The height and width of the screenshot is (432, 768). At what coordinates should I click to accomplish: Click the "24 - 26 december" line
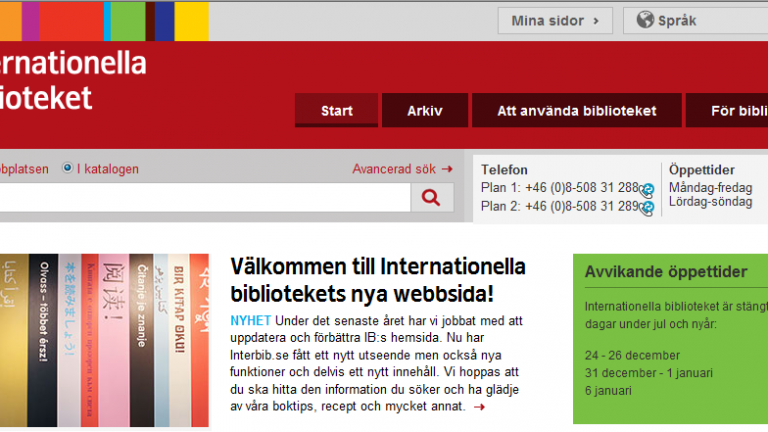(x=632, y=355)
